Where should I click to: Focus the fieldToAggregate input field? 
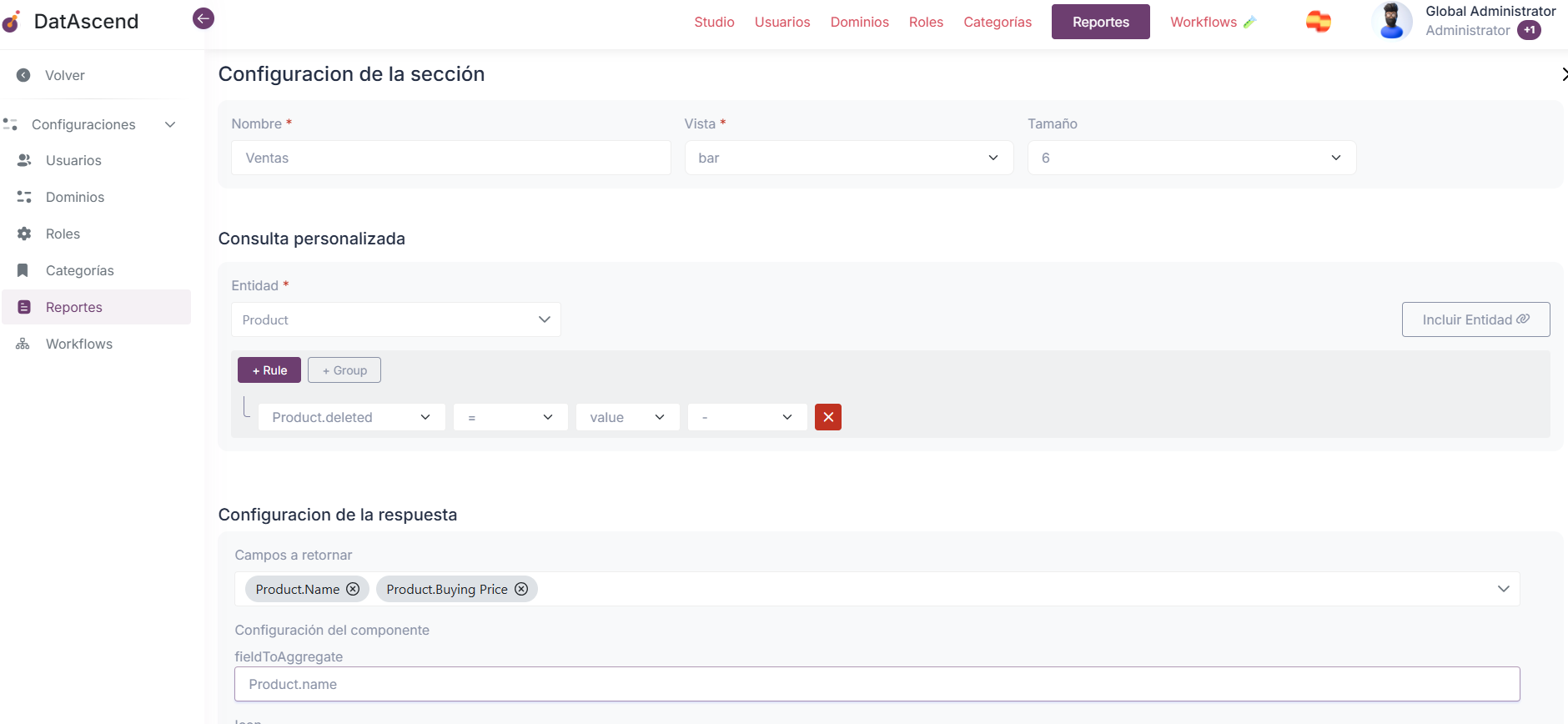[x=877, y=684]
